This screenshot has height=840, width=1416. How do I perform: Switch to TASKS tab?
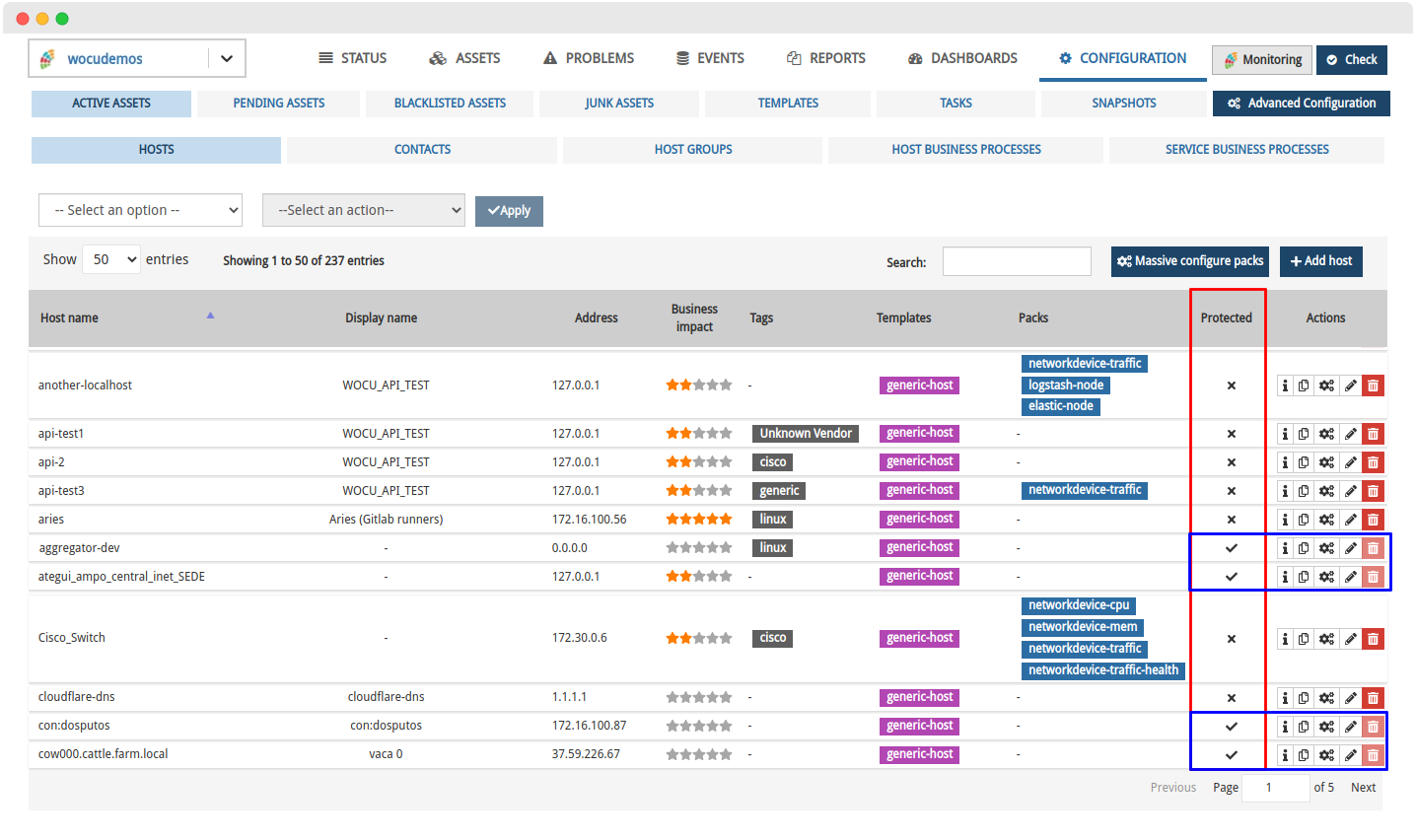click(956, 104)
